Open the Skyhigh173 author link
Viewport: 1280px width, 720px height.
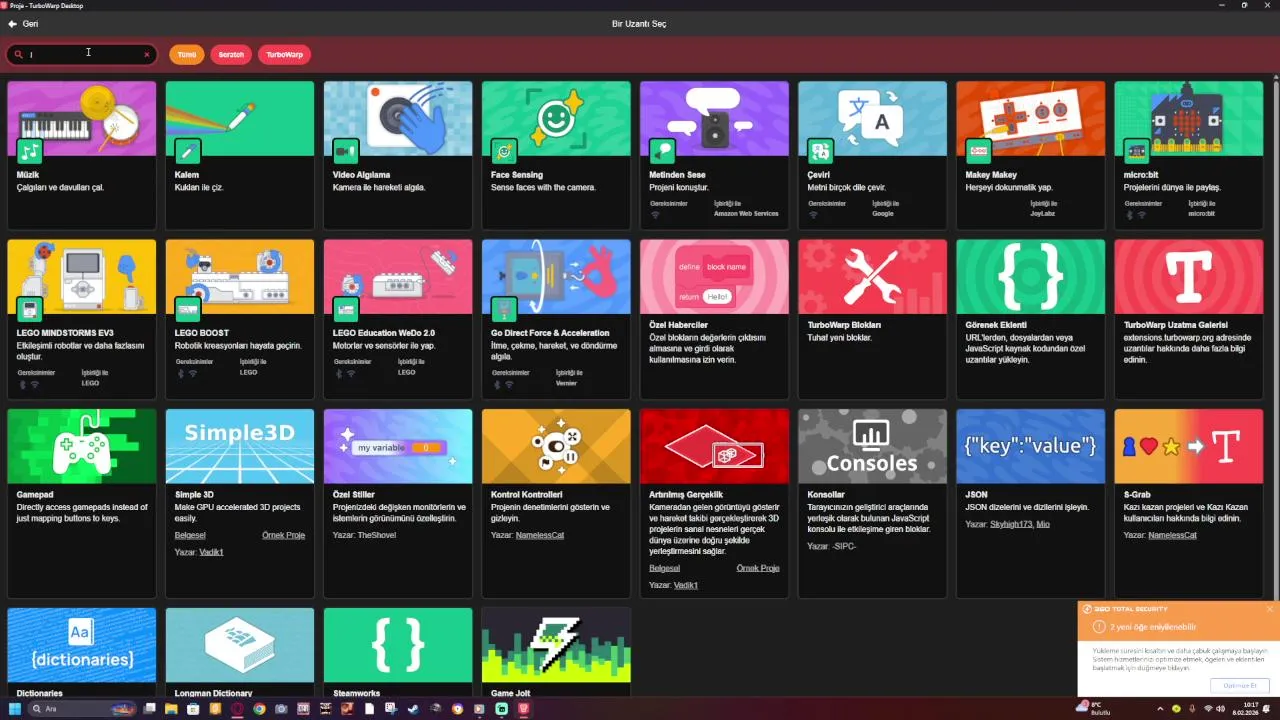(x=1012, y=524)
